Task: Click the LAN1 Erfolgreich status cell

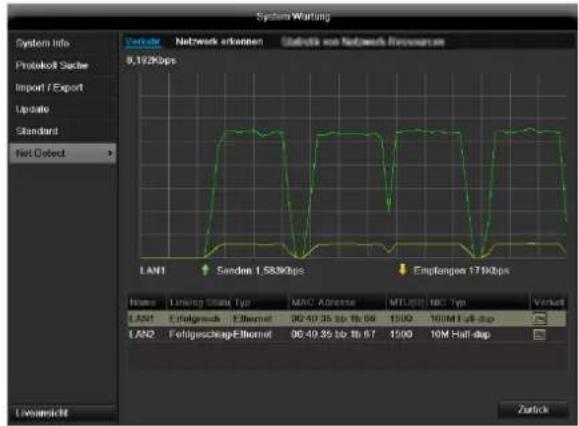Action: pyautogui.click(x=194, y=319)
